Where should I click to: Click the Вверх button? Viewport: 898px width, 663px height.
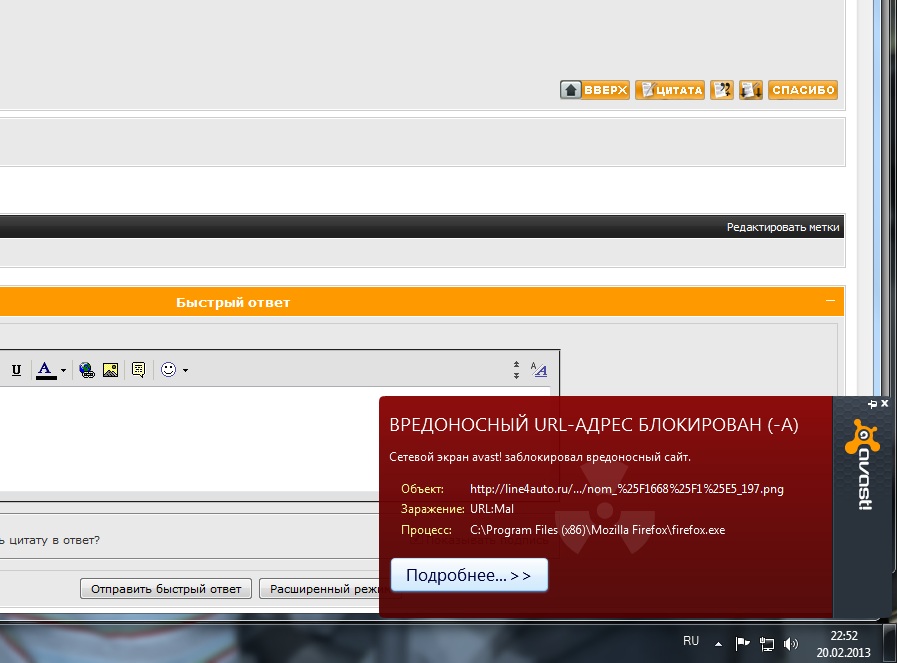595,90
